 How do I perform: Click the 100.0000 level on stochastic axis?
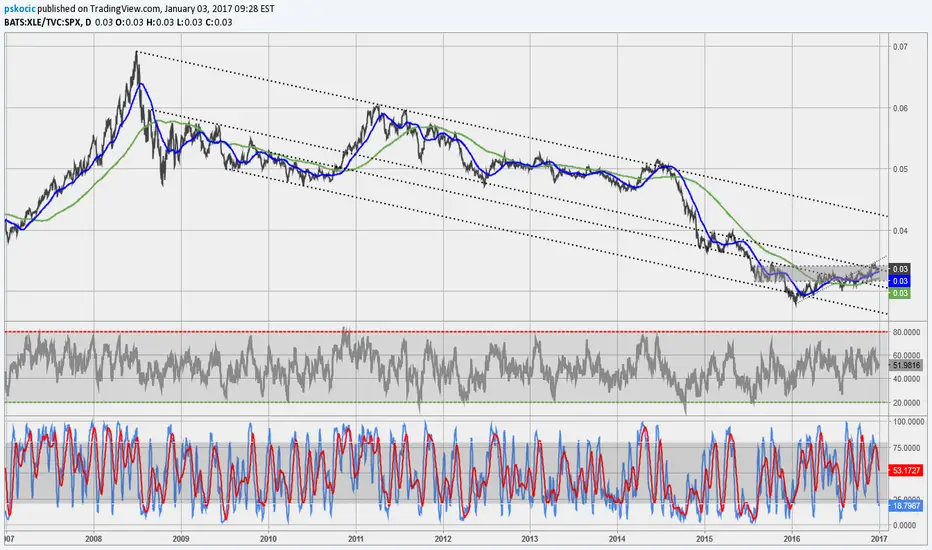[x=908, y=423]
